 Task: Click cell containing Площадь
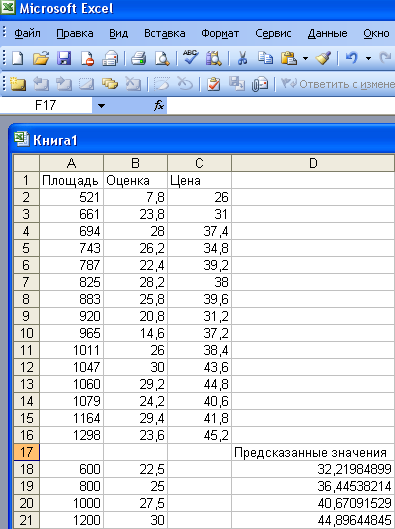tap(71, 180)
